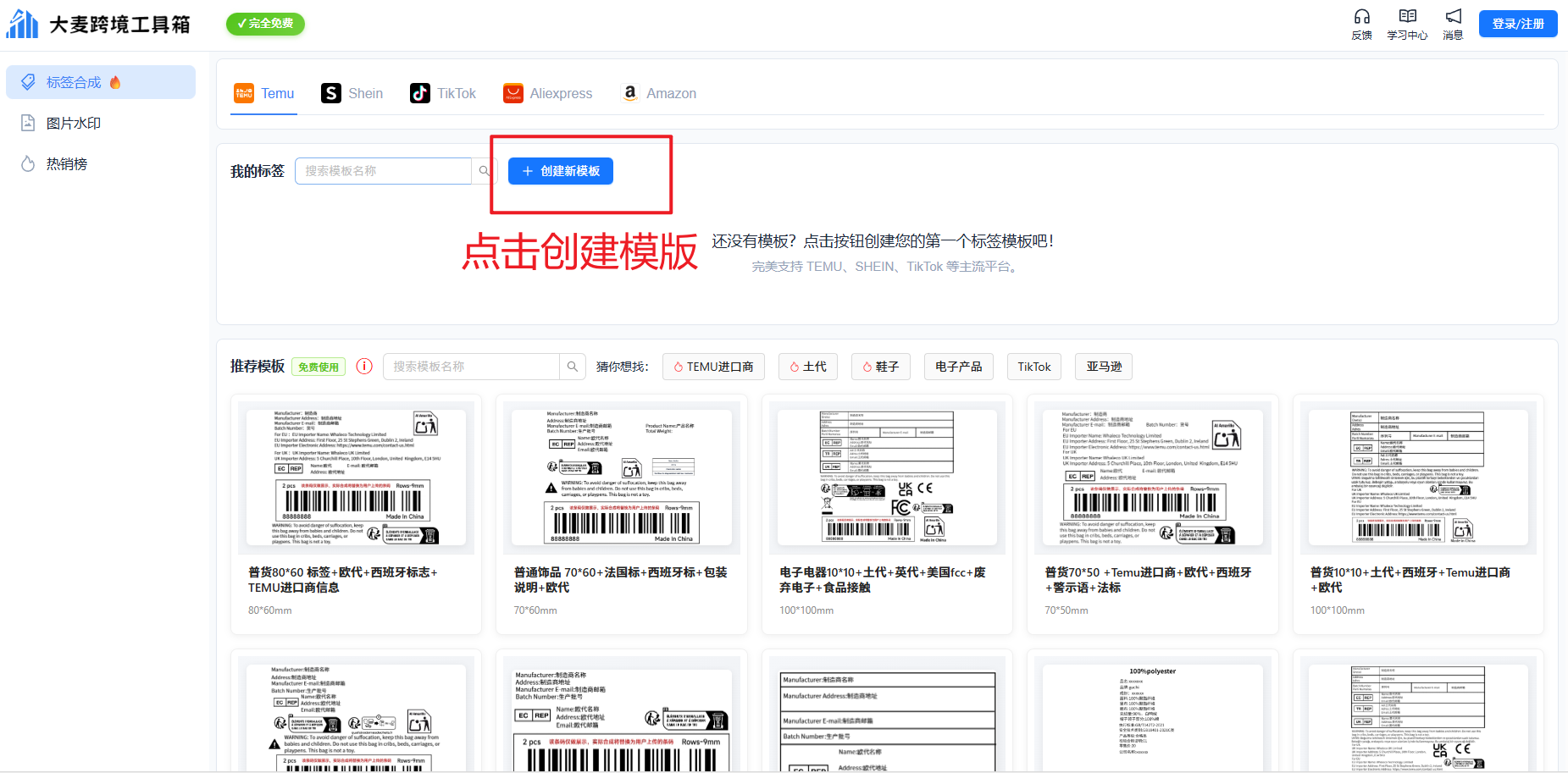
Task: Open the 普货80*60 标签 template thumbnail
Action: pyautogui.click(x=356, y=478)
